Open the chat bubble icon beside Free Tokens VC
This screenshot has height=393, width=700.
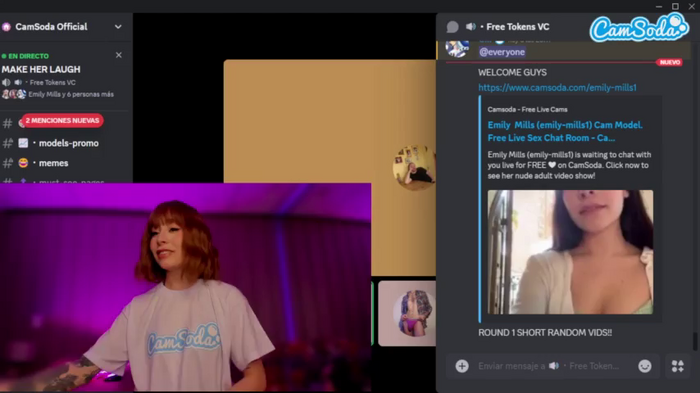[x=452, y=27]
